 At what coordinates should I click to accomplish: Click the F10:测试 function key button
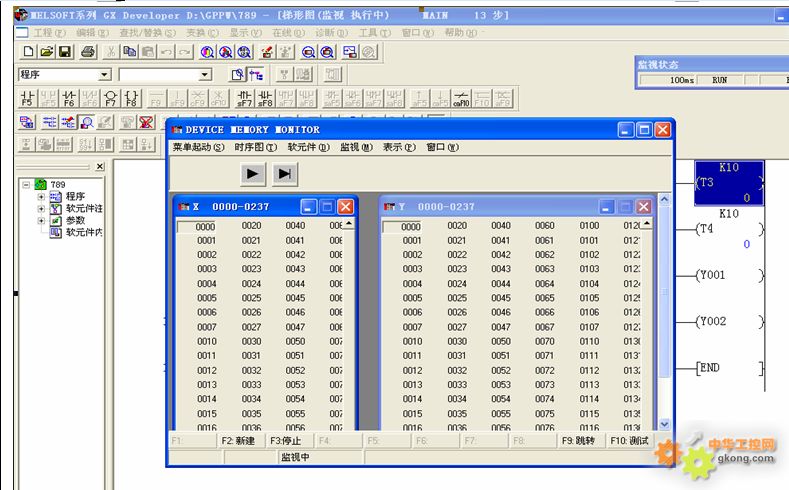point(630,441)
